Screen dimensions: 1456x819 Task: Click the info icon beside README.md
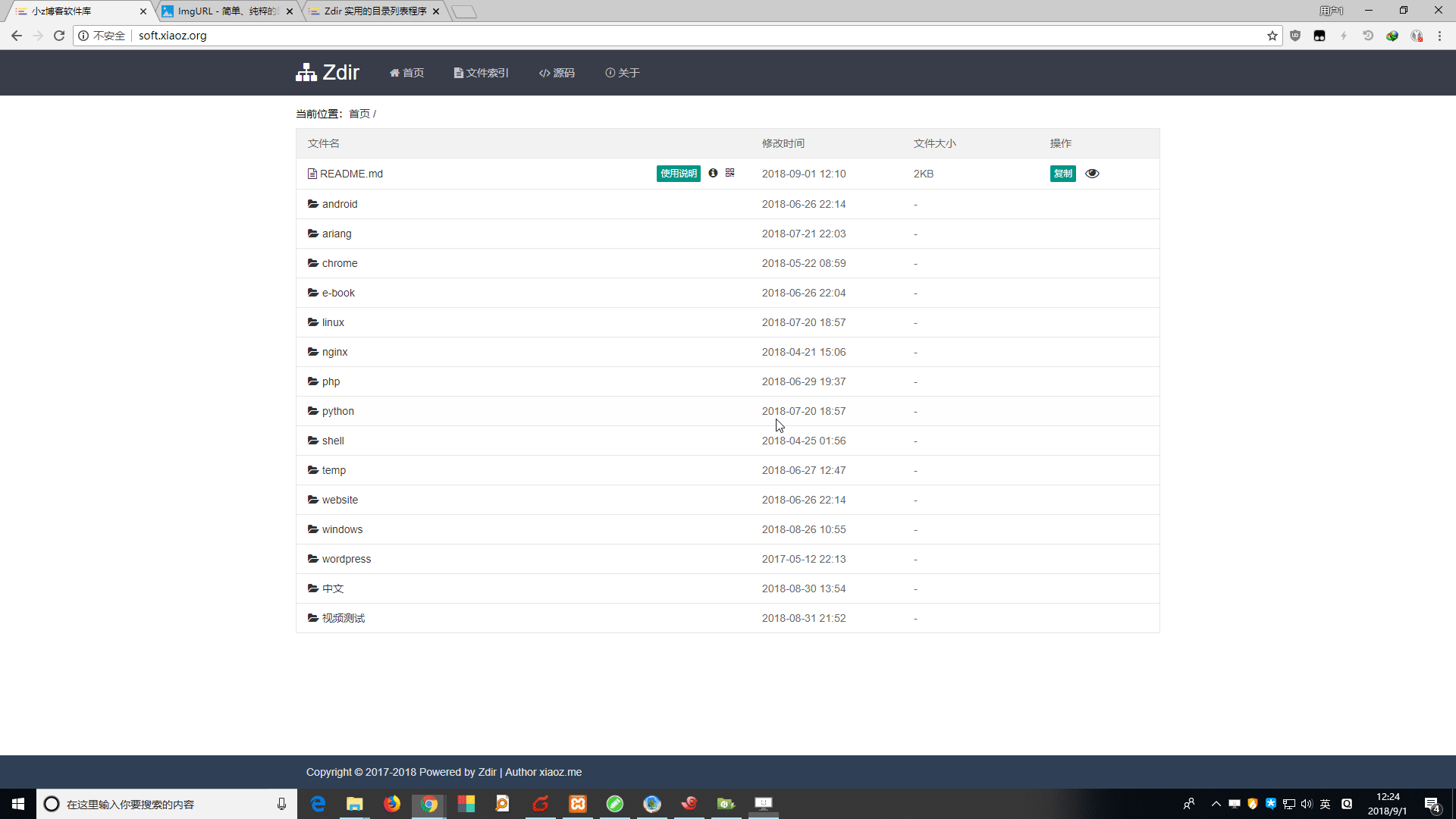pyautogui.click(x=713, y=173)
